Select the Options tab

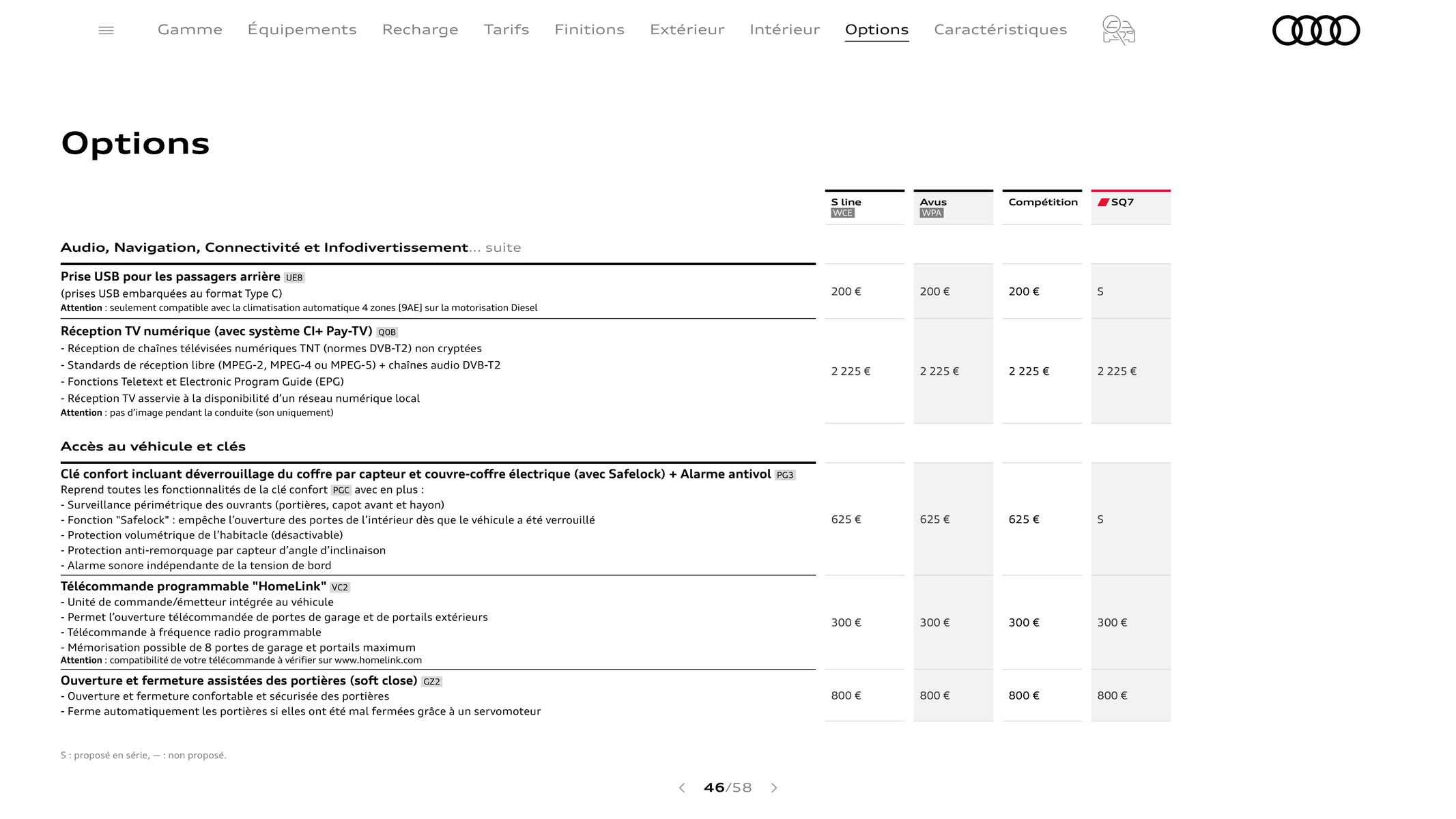coord(876,29)
